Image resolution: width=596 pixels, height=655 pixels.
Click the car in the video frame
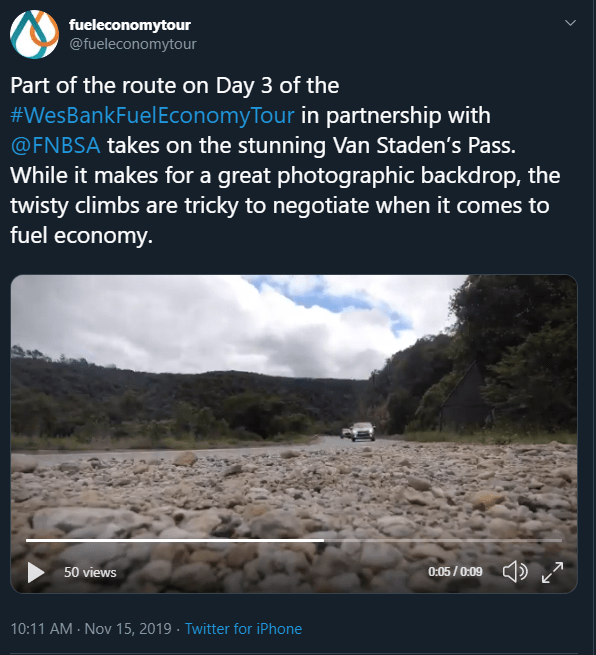point(362,432)
